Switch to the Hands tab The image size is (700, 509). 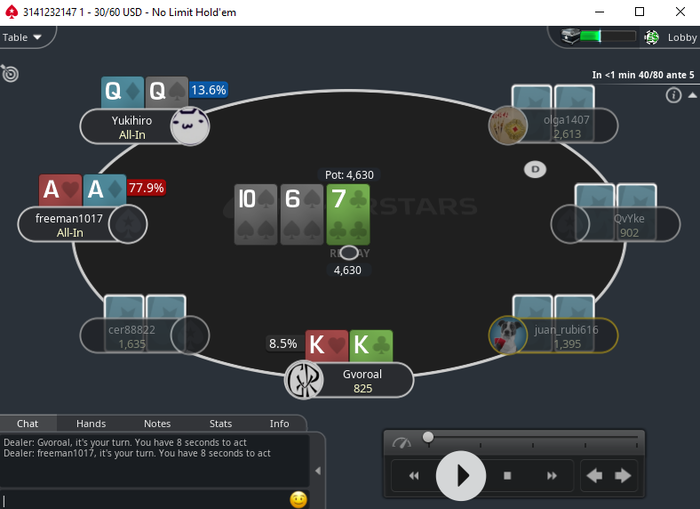coord(91,424)
